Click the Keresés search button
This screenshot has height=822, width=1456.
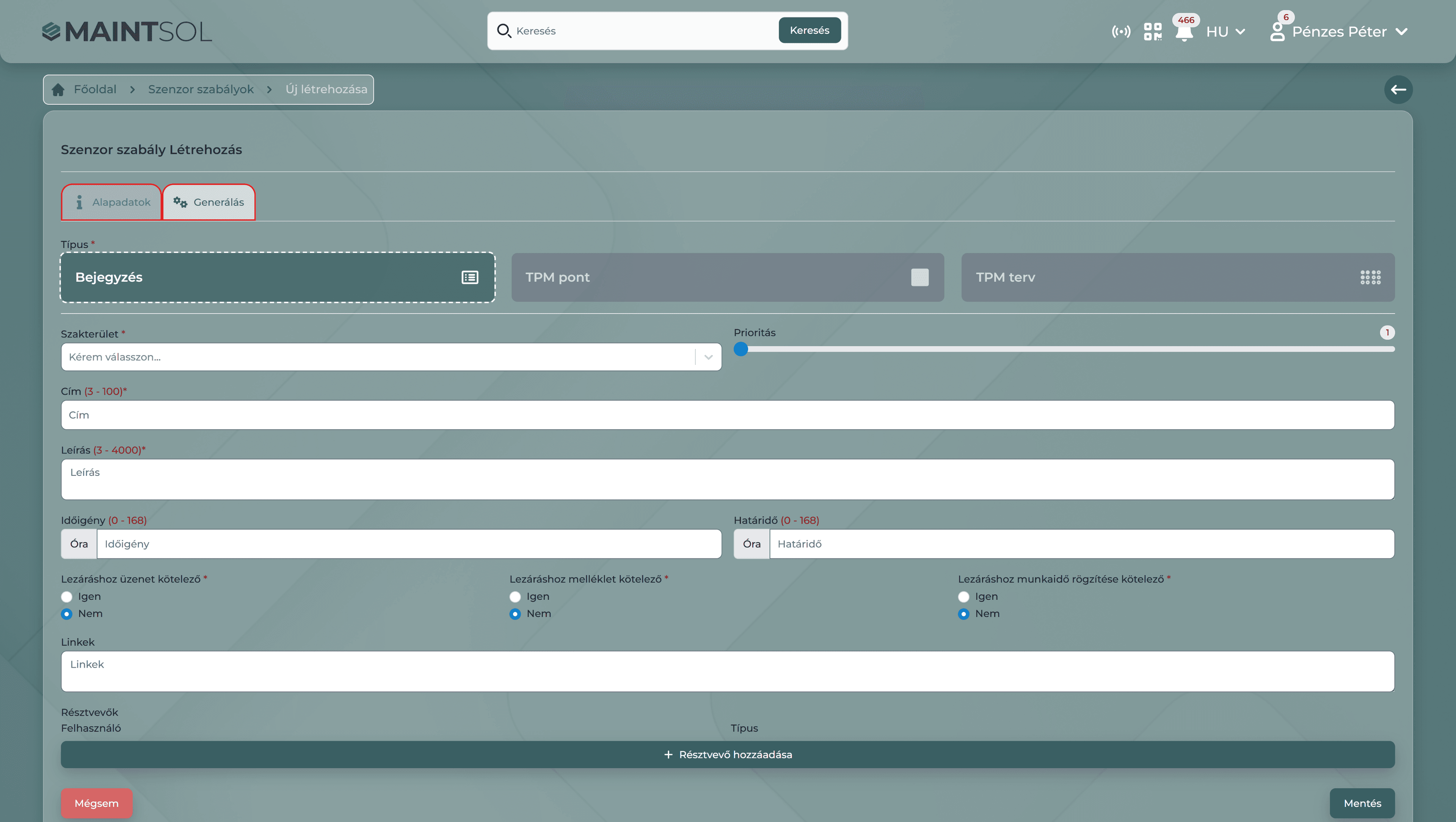tap(810, 31)
